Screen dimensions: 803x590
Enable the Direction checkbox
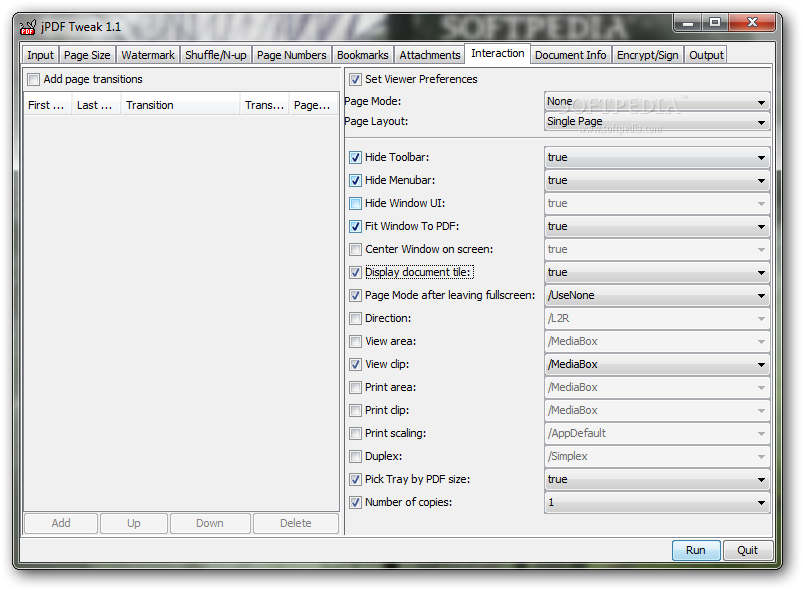pos(355,319)
